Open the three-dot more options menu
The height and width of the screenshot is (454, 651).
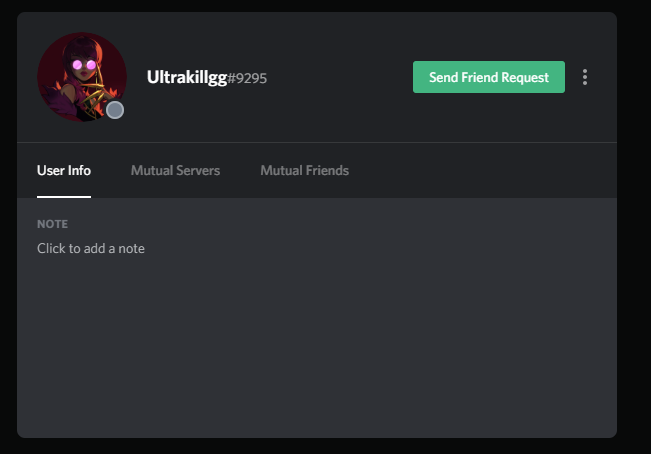point(585,77)
